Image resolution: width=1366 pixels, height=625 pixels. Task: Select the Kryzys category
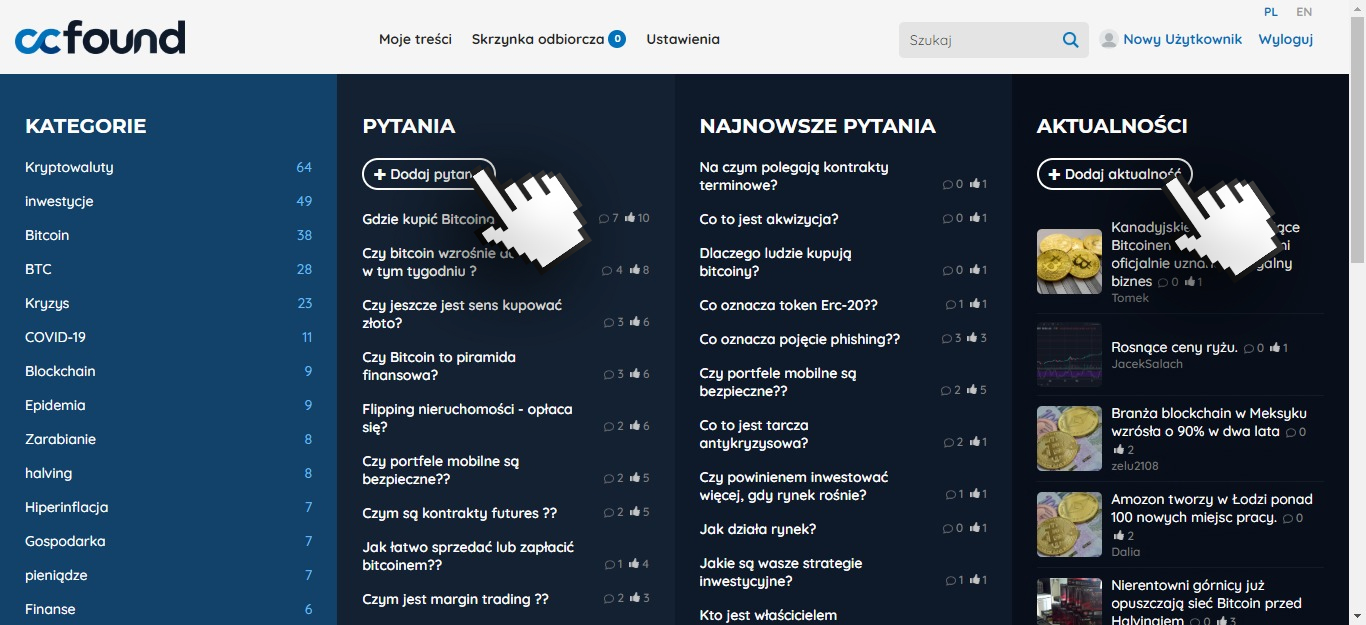pyautogui.click(x=47, y=303)
